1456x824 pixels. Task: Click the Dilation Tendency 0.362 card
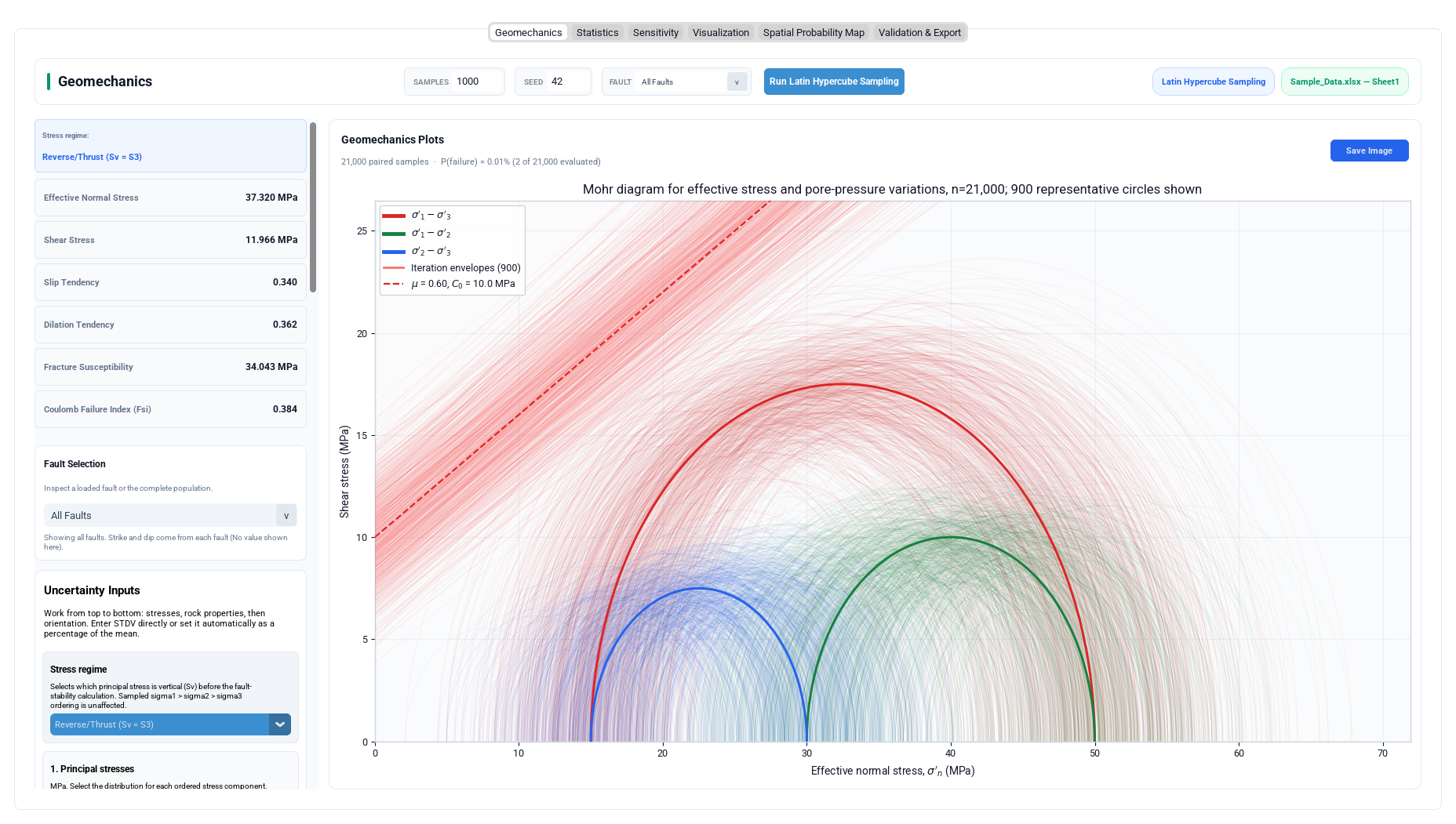click(170, 325)
